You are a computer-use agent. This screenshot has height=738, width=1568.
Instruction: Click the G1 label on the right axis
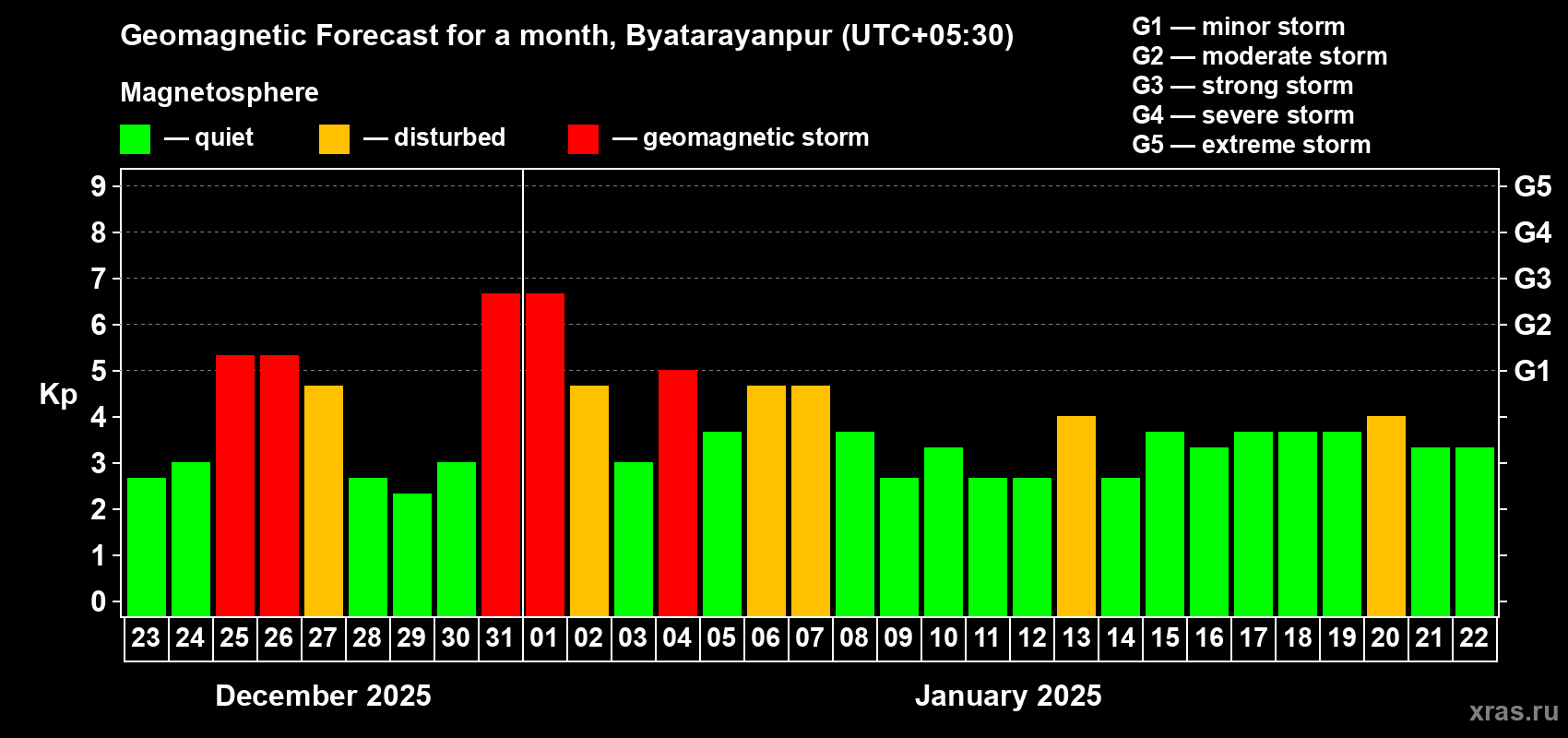pyautogui.click(x=1533, y=371)
